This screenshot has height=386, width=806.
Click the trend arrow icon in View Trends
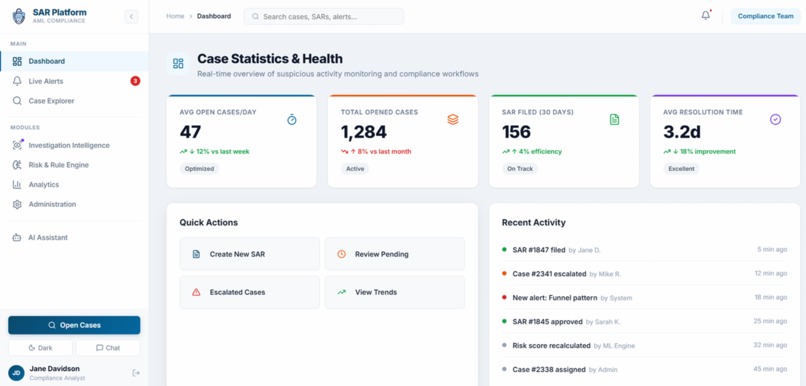341,292
